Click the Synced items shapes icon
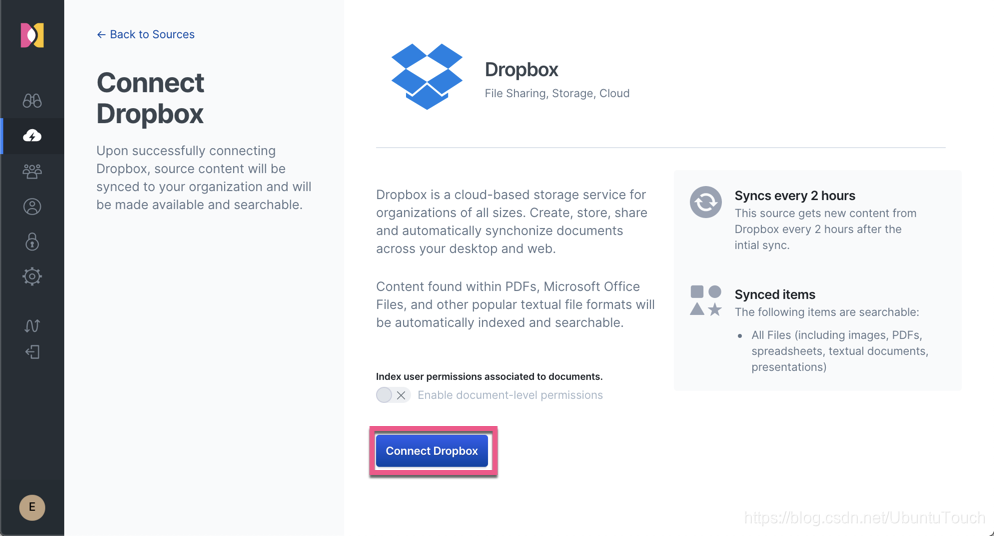The height and width of the screenshot is (536, 994). (x=706, y=300)
